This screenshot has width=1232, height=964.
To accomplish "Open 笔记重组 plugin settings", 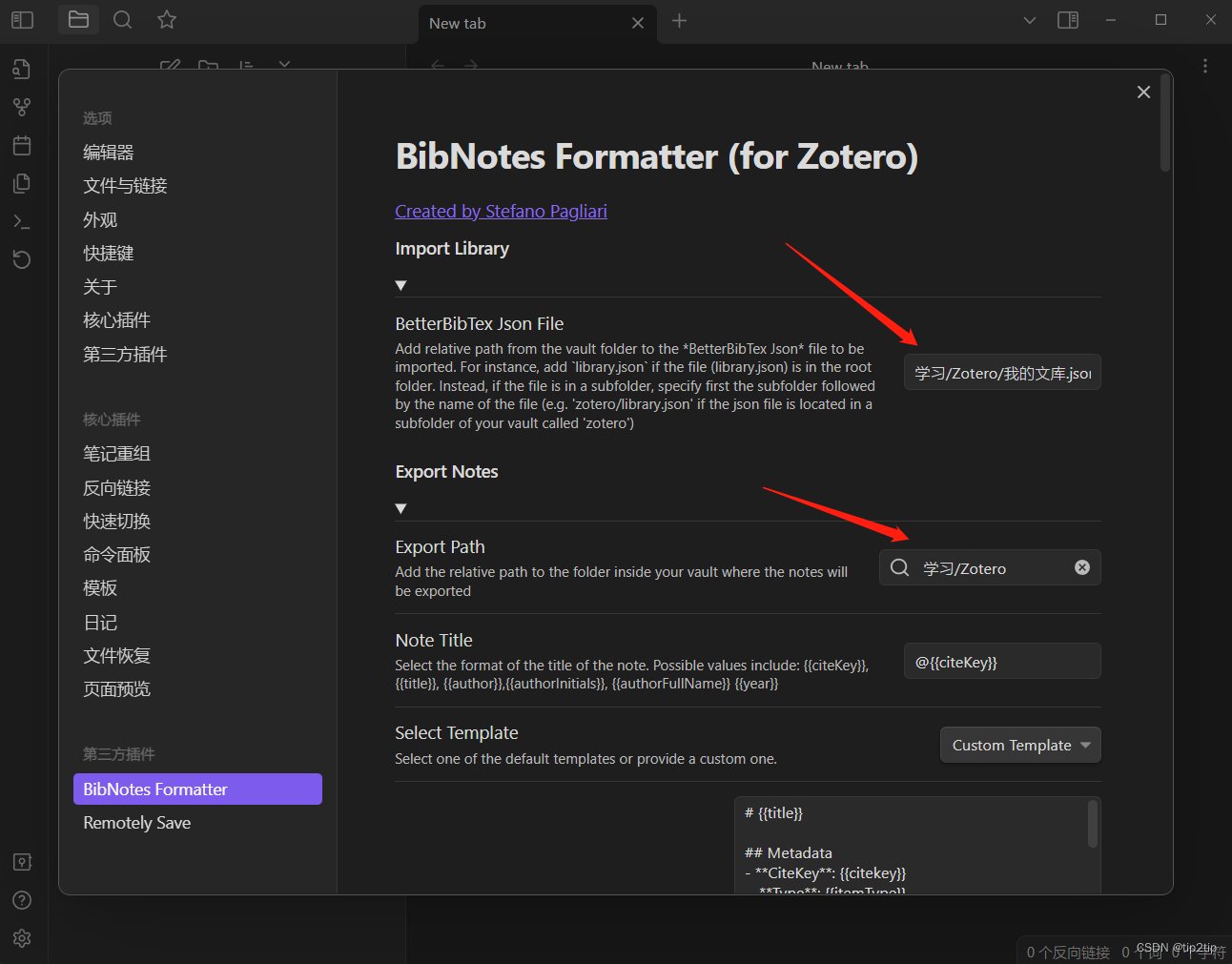I will (x=116, y=453).
